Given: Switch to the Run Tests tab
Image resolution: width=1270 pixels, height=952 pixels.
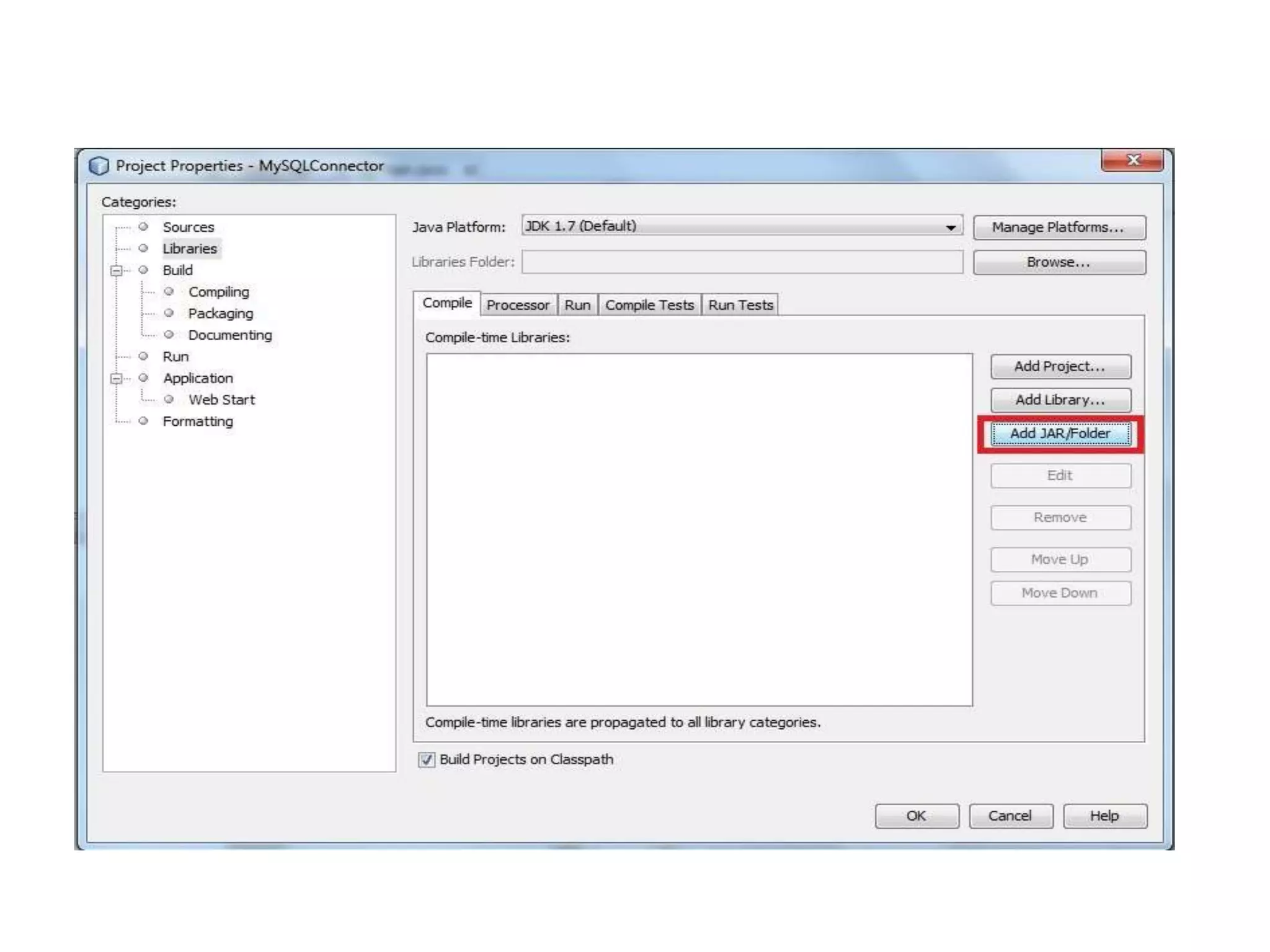Looking at the screenshot, I should pyautogui.click(x=740, y=306).
